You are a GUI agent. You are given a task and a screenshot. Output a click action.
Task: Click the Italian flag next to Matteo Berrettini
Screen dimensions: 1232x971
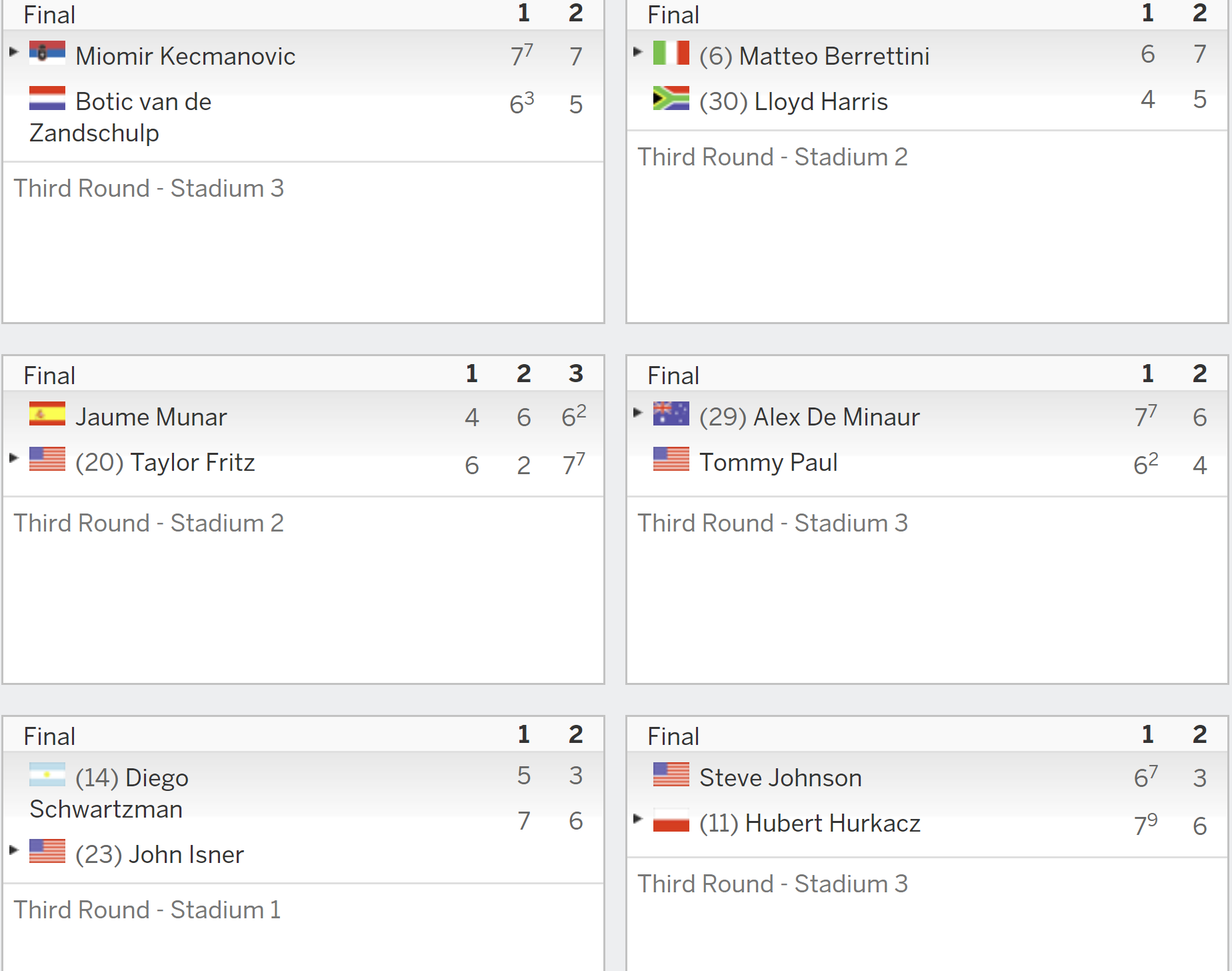coord(671,53)
